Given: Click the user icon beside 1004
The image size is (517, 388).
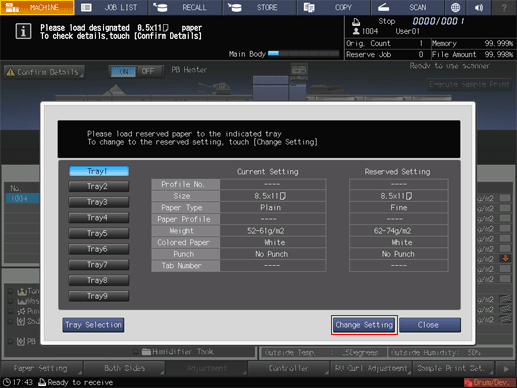Looking at the screenshot, I should [x=356, y=31].
